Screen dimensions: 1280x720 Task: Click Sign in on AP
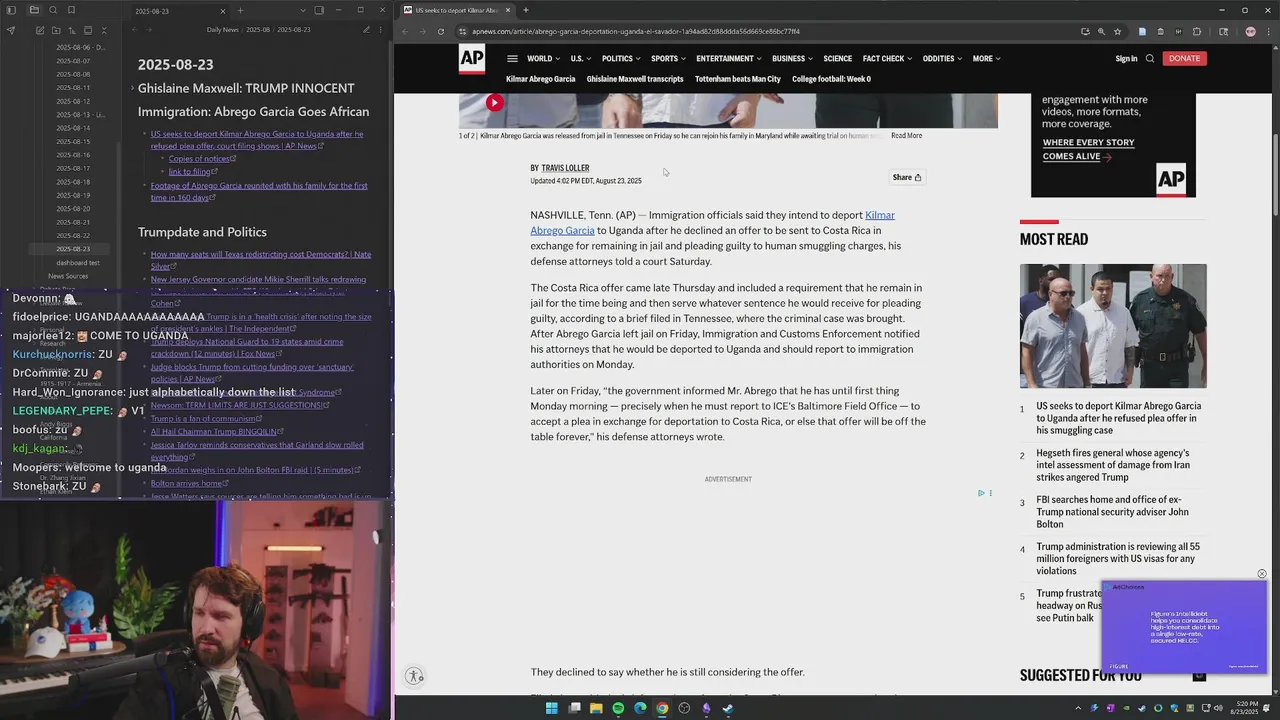click(1126, 59)
